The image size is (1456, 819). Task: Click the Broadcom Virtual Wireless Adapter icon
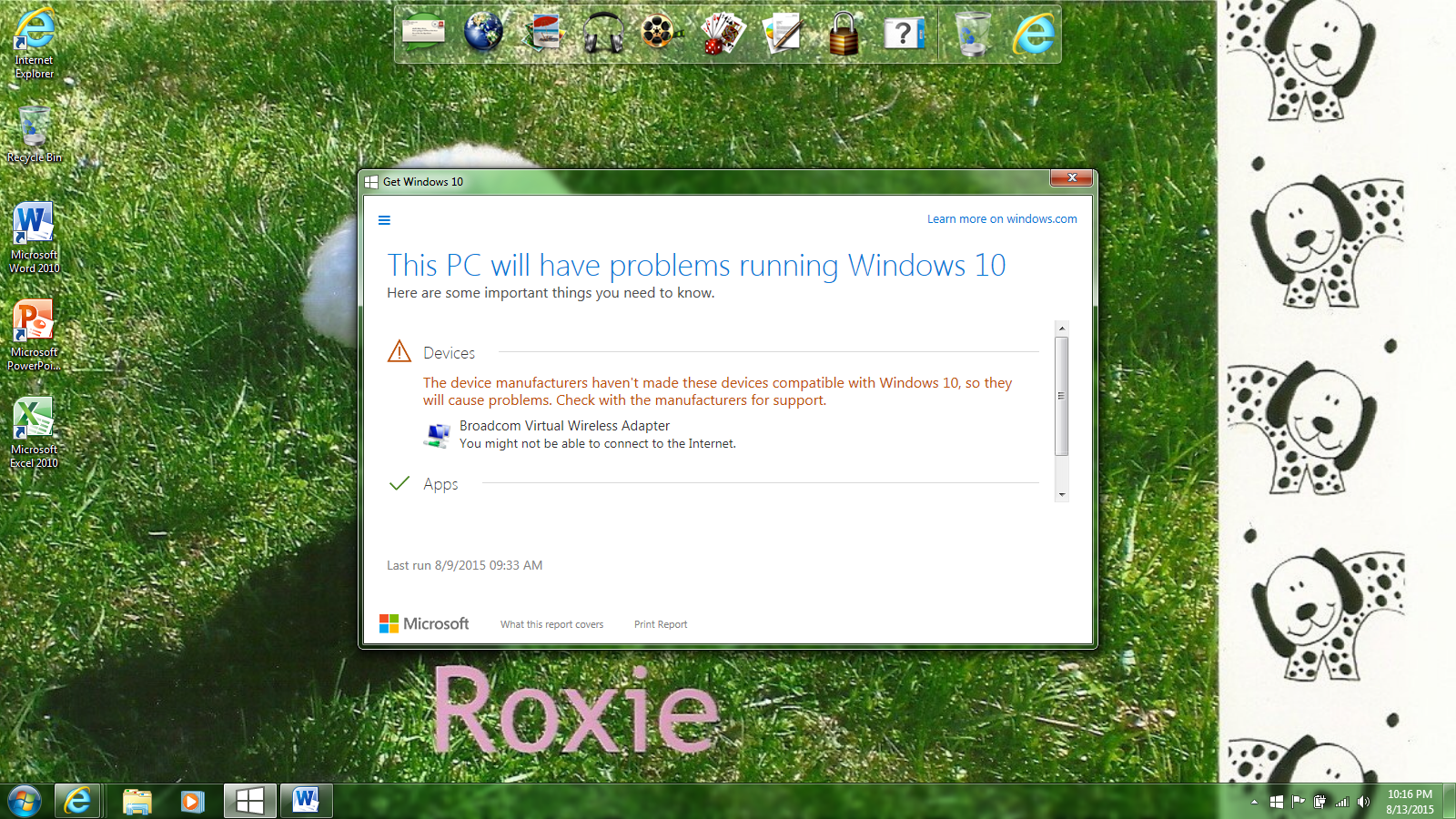[x=437, y=435]
